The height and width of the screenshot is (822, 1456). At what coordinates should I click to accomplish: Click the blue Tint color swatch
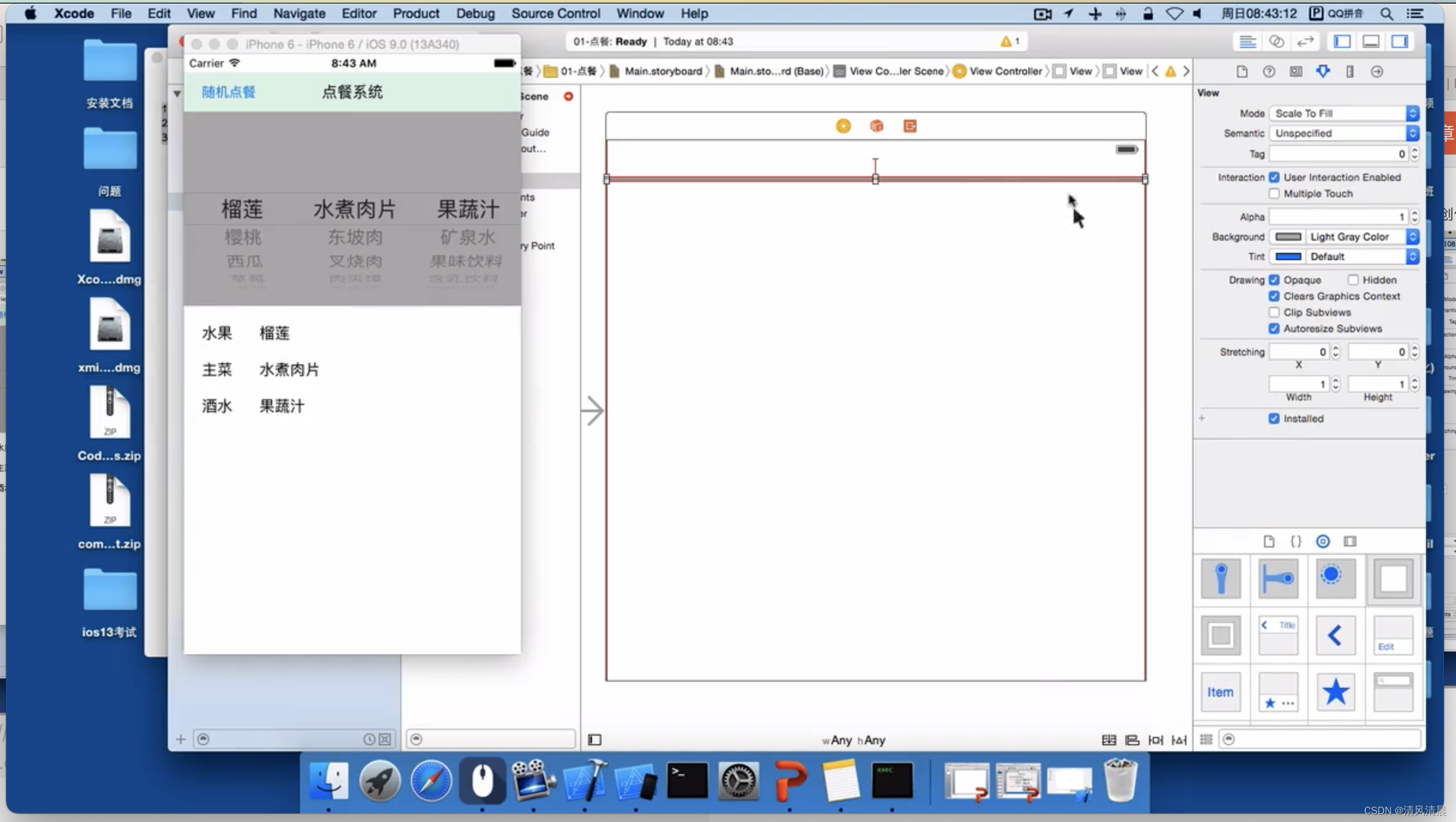(1288, 256)
